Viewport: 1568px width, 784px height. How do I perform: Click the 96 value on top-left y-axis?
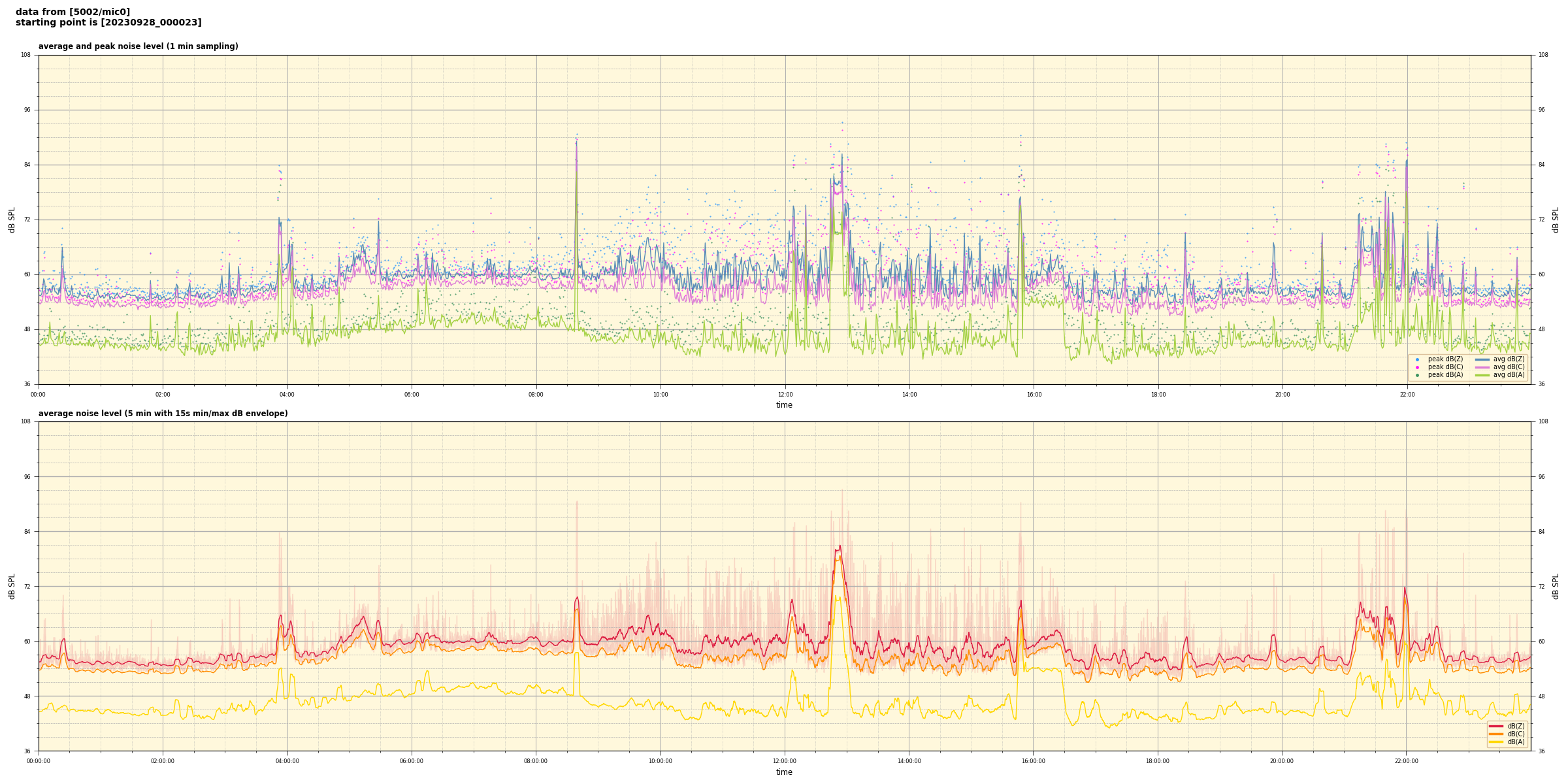(x=27, y=110)
